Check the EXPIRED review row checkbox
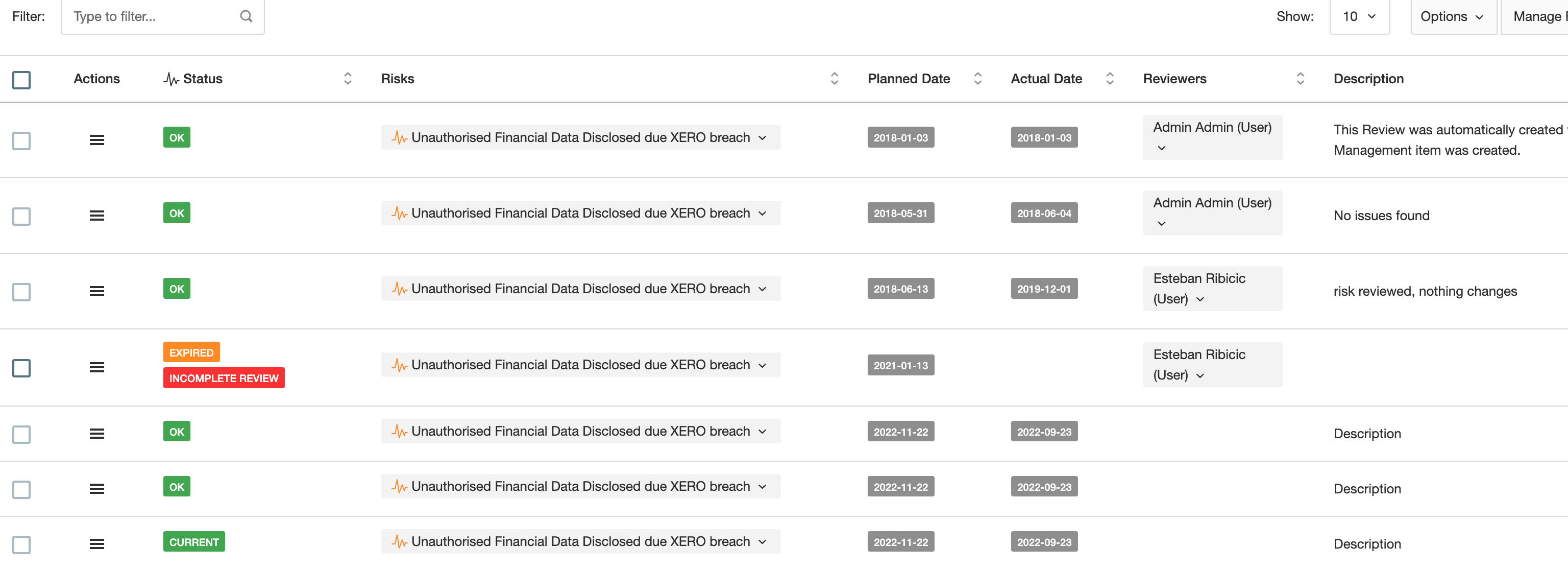1568x570 pixels. coord(21,368)
